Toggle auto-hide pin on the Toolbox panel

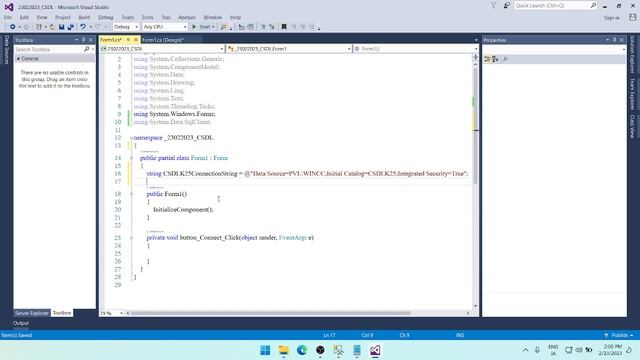click(x=84, y=40)
